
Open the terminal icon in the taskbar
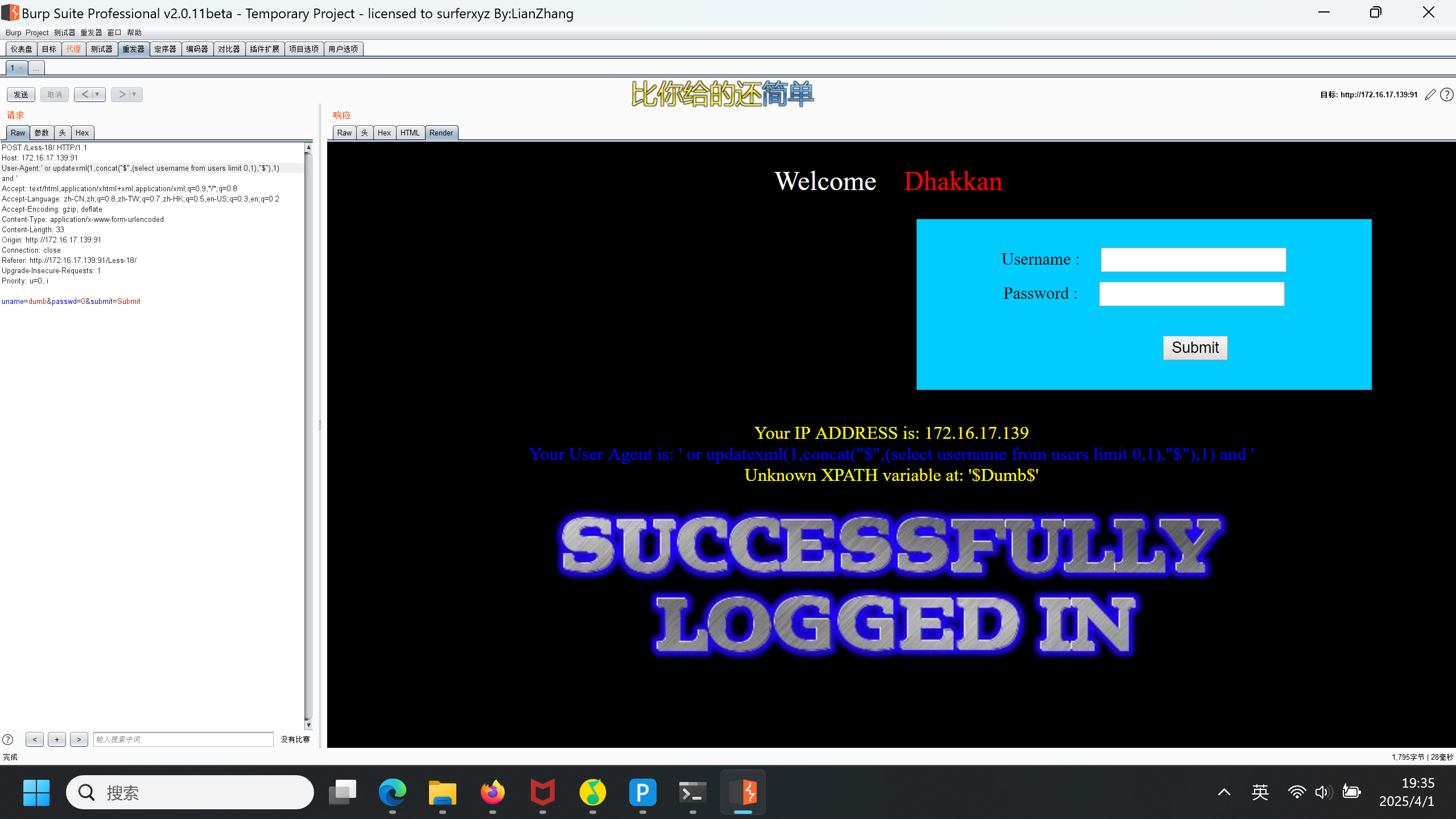692,792
